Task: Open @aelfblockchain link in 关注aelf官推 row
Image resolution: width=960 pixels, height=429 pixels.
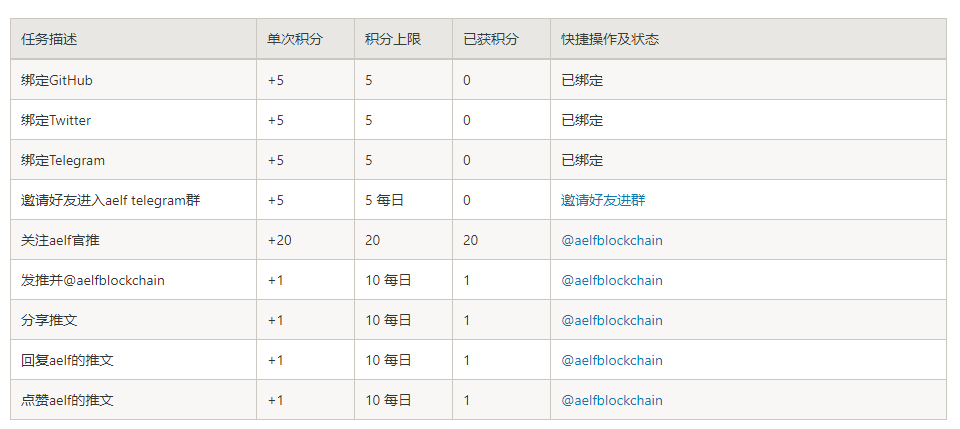Action: coord(611,240)
